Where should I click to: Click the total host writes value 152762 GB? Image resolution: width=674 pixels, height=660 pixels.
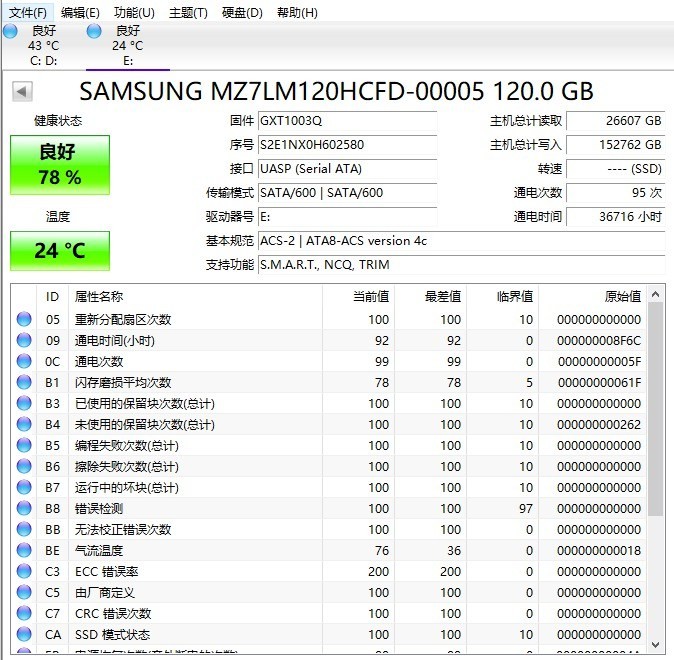tap(616, 145)
